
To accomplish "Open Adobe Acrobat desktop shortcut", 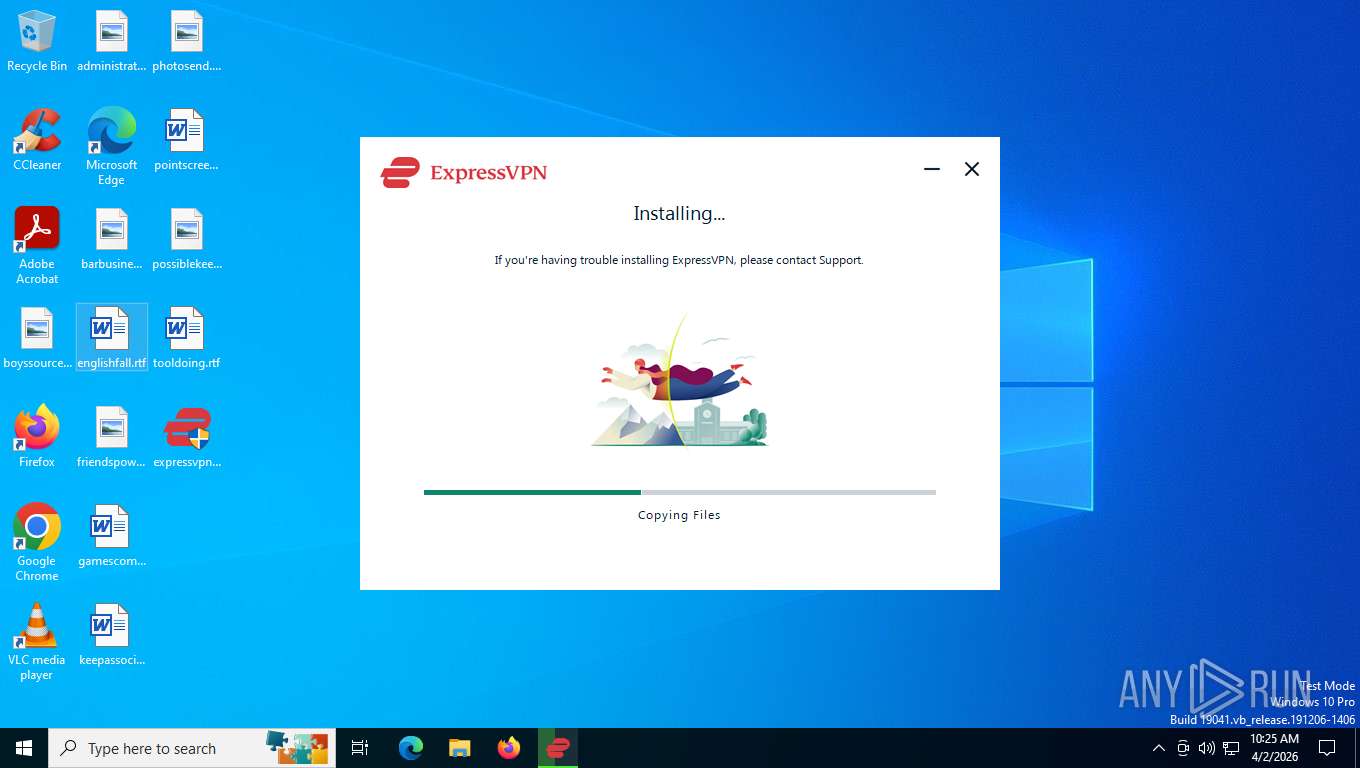I will tap(37, 246).
